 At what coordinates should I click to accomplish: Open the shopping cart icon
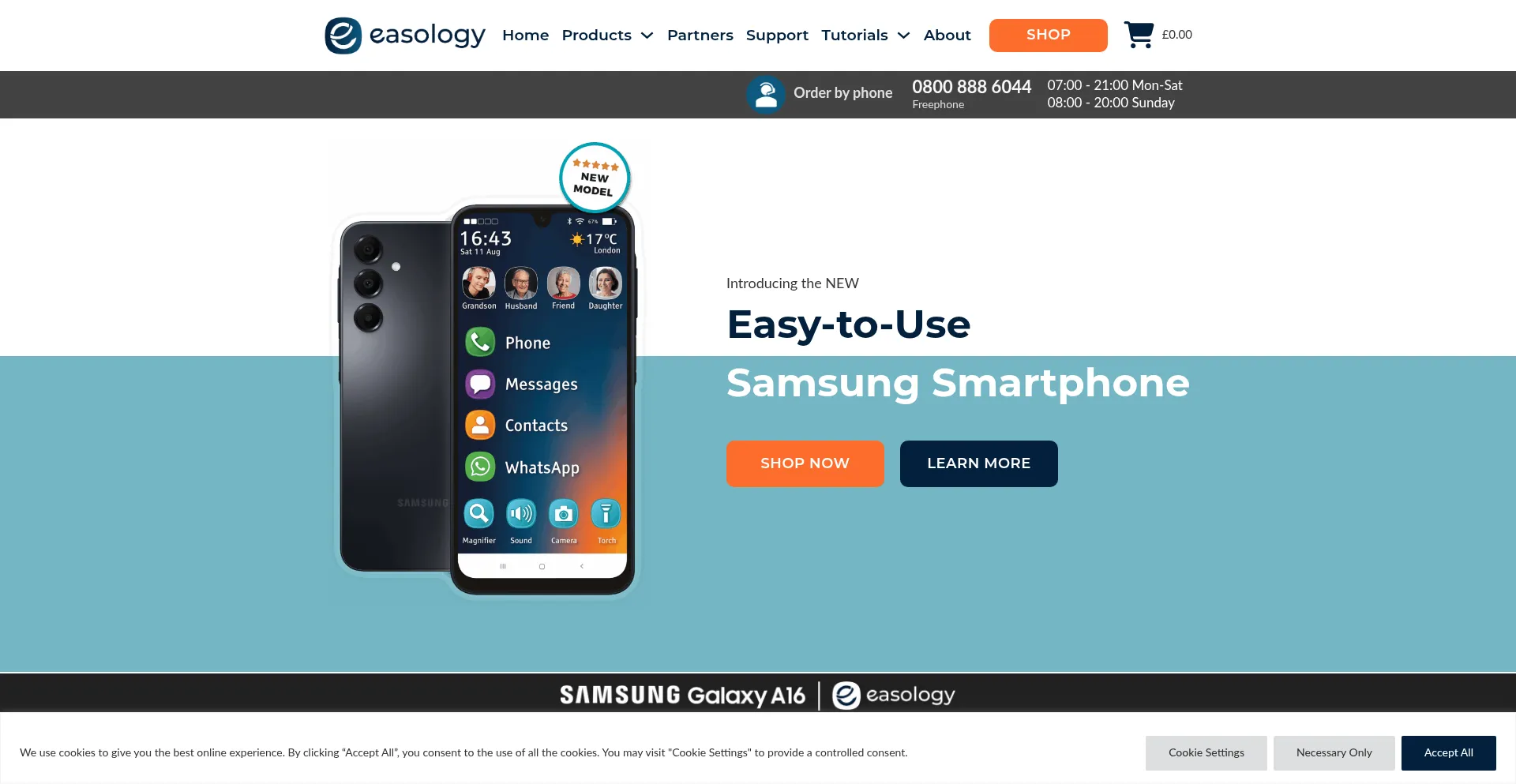click(1139, 35)
